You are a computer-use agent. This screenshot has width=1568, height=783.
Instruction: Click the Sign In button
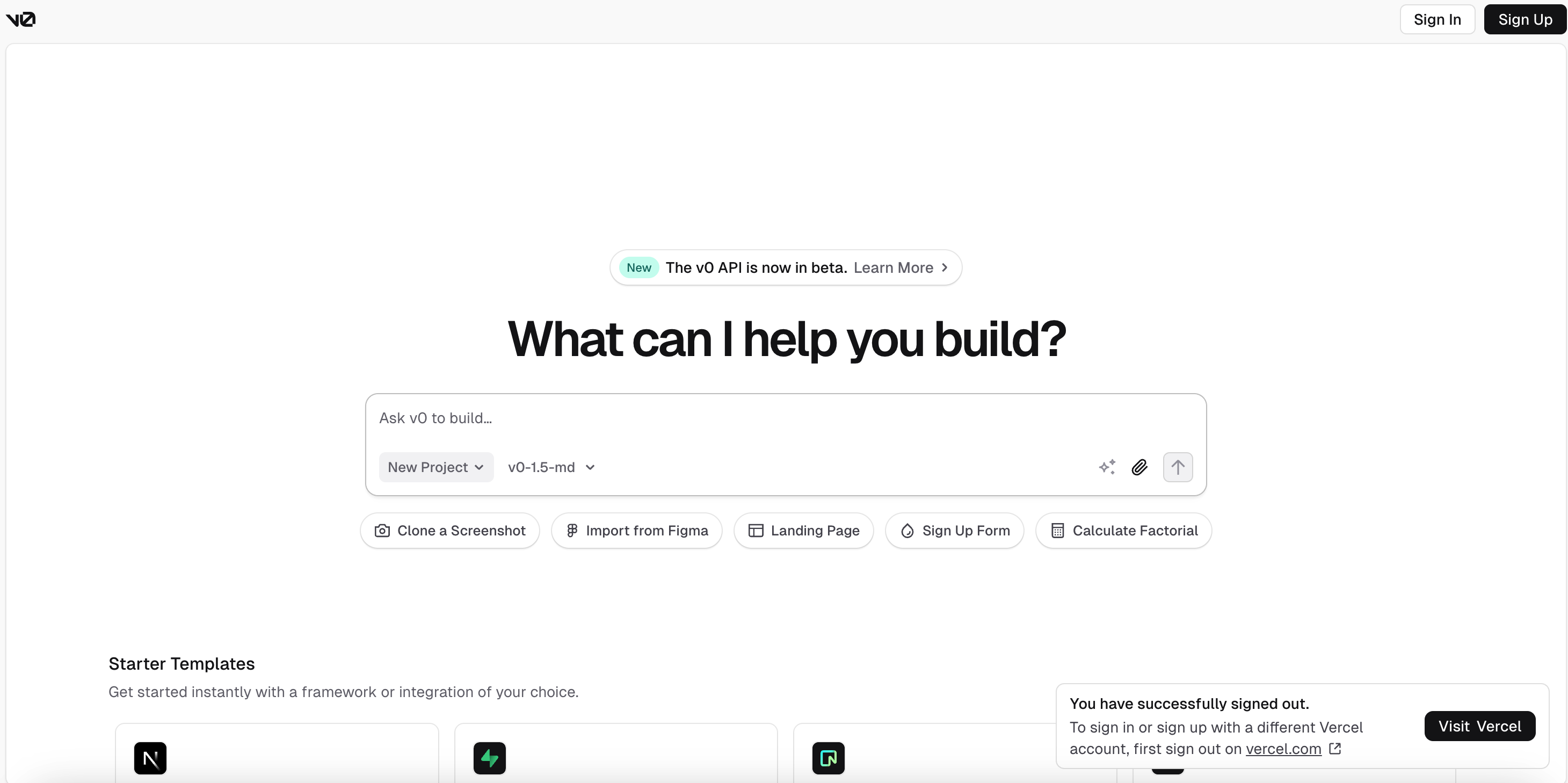tap(1436, 19)
